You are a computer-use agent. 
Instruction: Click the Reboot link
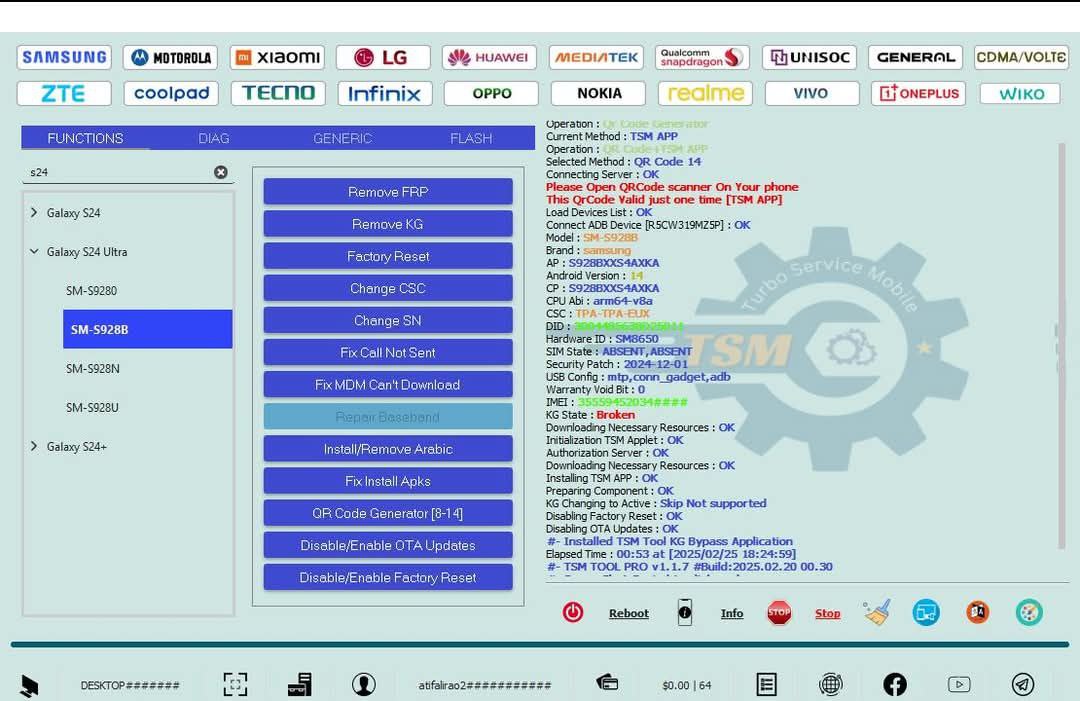coord(628,613)
